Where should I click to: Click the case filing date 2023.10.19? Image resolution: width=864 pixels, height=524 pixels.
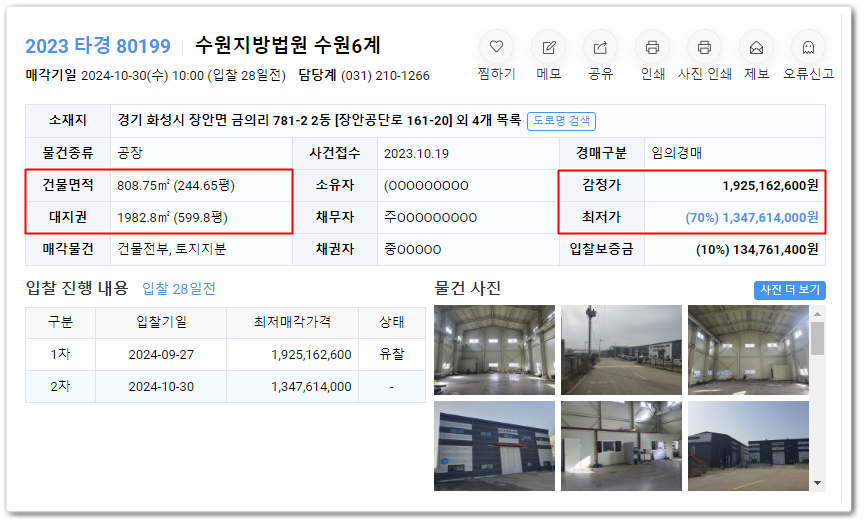[x=417, y=154]
